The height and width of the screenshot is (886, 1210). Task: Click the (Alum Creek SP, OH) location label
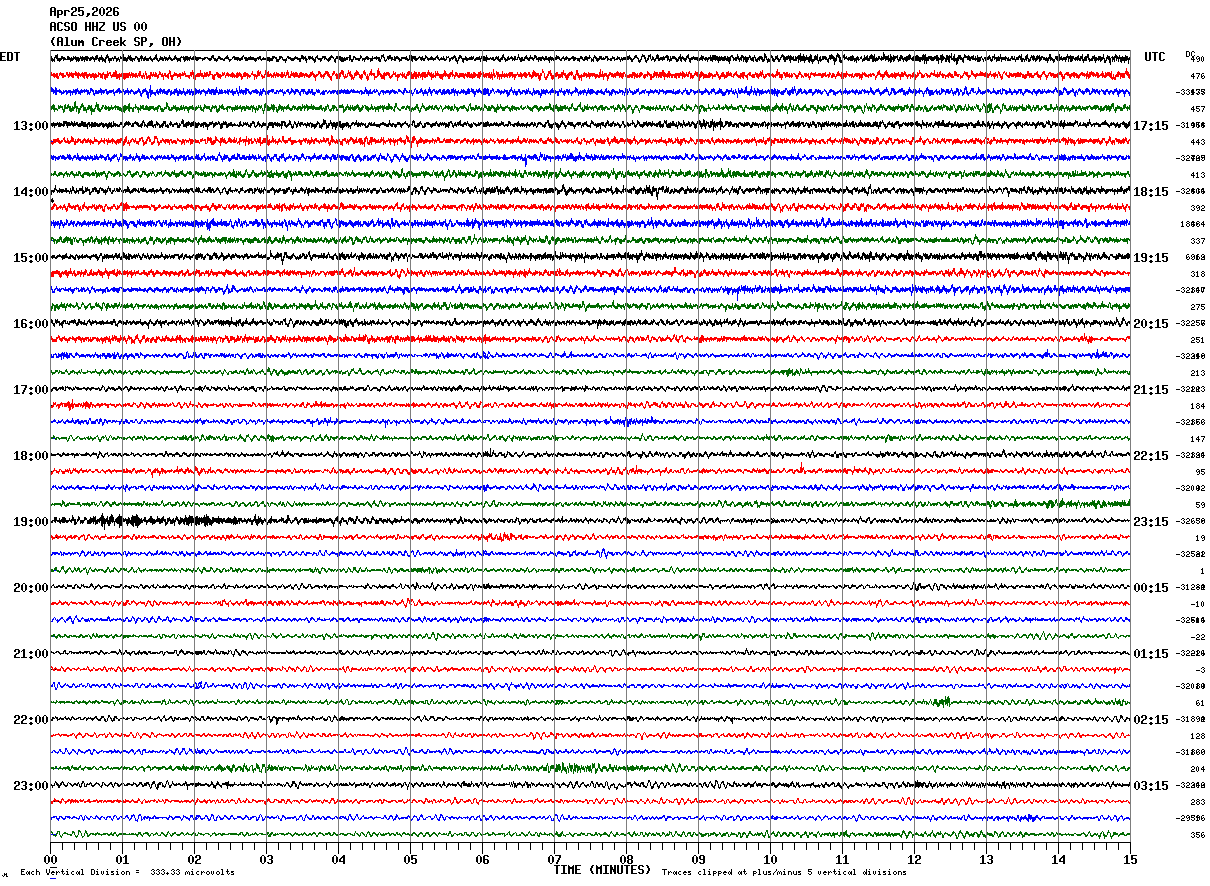[x=116, y=42]
